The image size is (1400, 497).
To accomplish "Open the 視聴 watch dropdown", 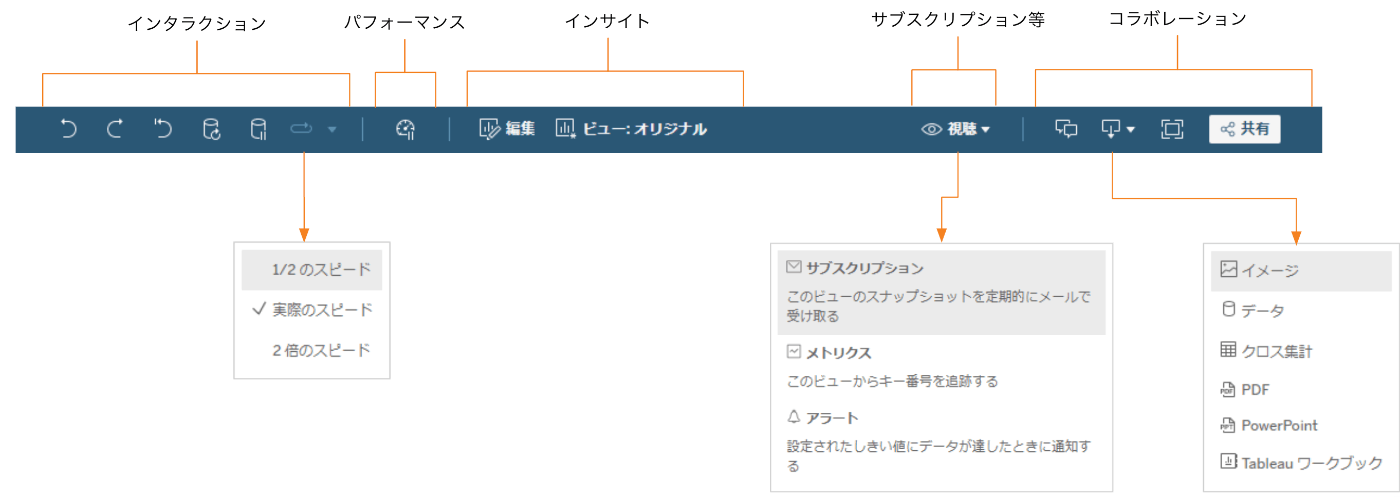I will pyautogui.click(x=956, y=128).
